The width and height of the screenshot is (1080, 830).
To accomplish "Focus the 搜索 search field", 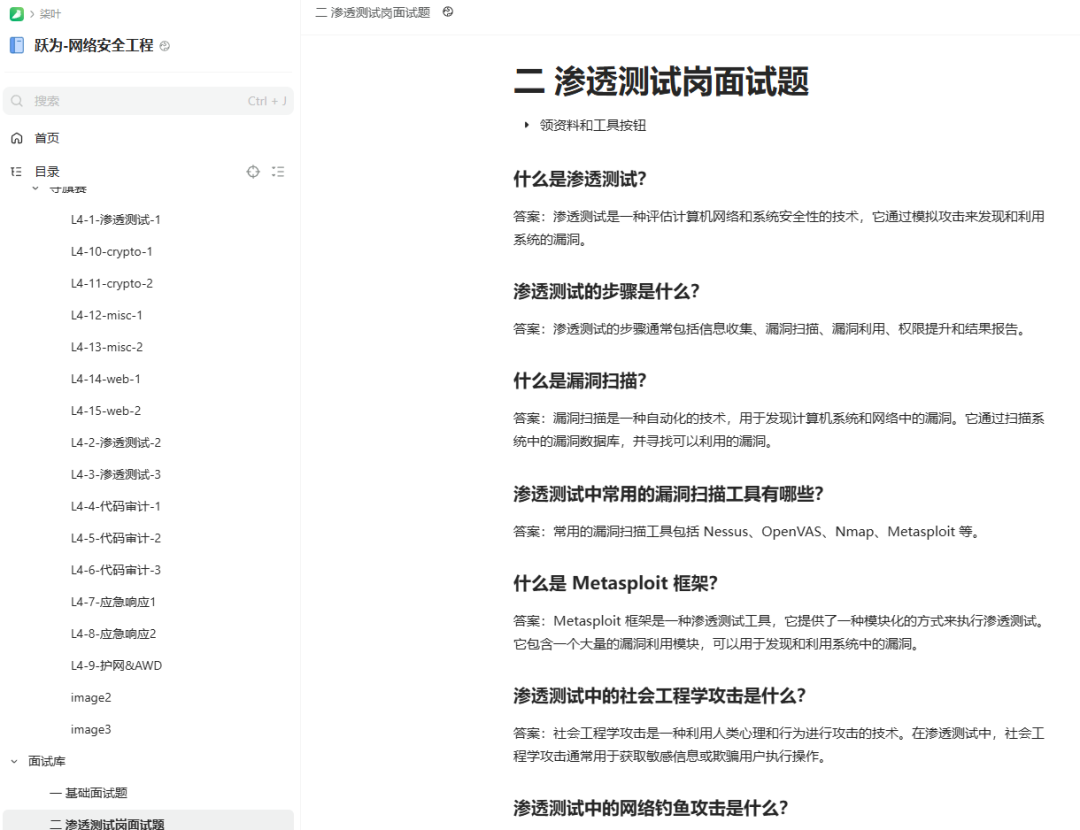I will click(148, 101).
